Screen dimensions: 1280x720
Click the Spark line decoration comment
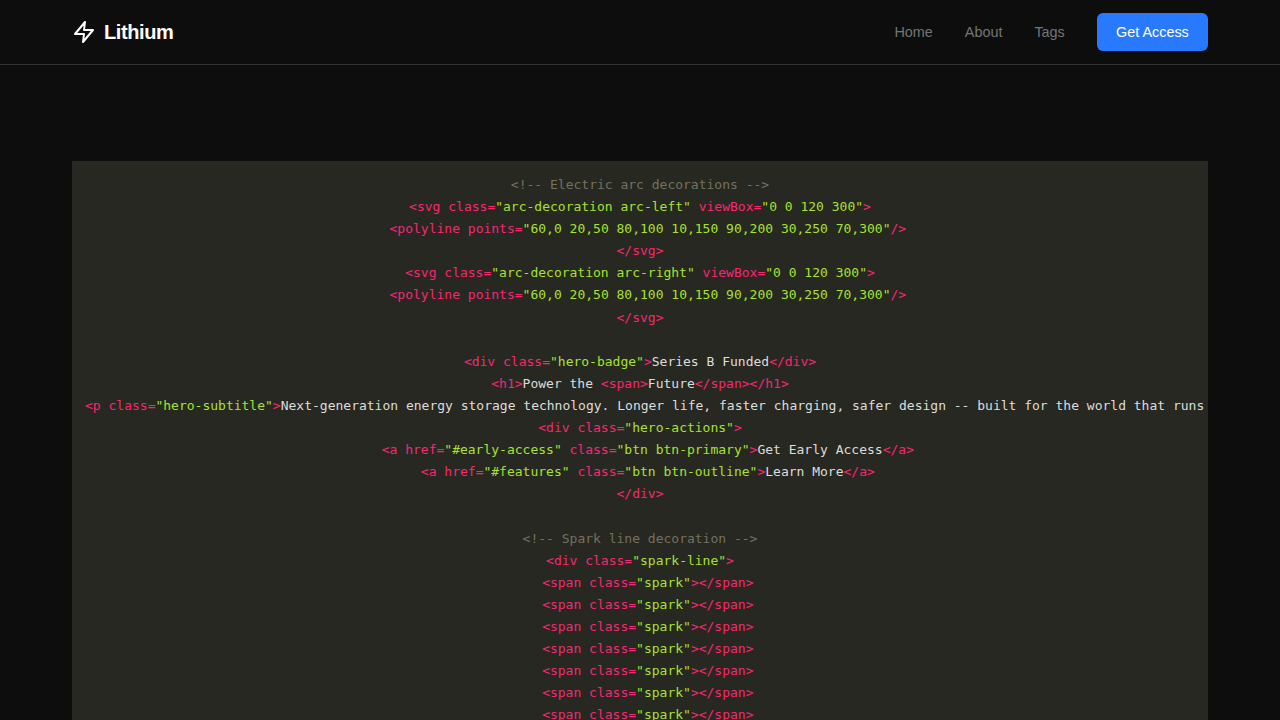[640, 539]
